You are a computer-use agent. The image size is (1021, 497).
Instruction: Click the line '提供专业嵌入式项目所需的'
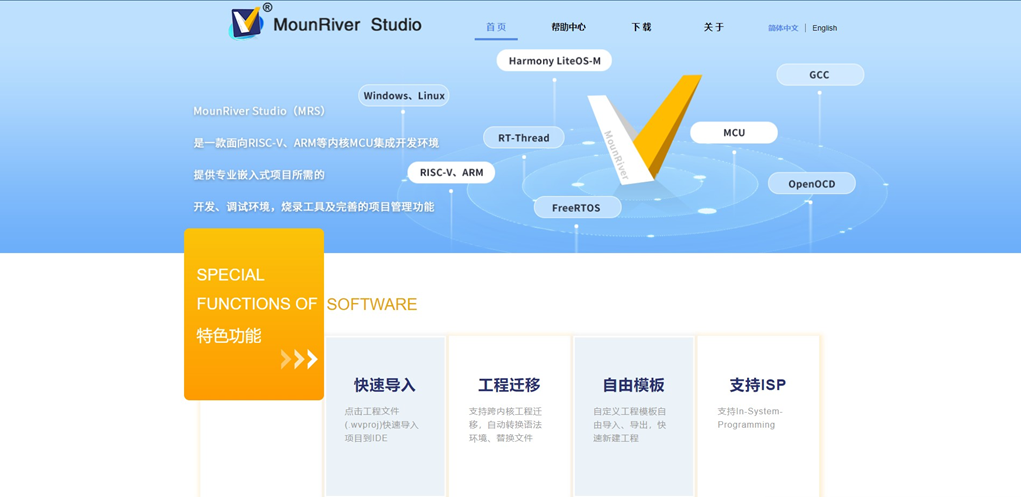[x=259, y=175]
